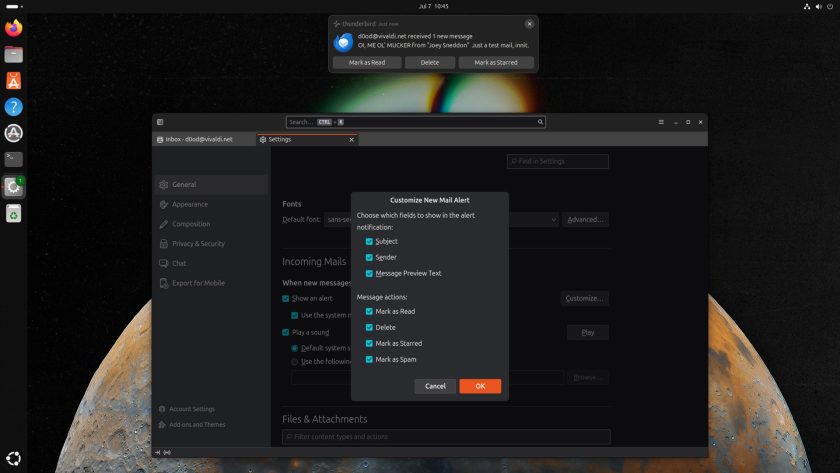The height and width of the screenshot is (473, 840).
Task: Select the Use the following sound radio
Action: (x=295, y=362)
